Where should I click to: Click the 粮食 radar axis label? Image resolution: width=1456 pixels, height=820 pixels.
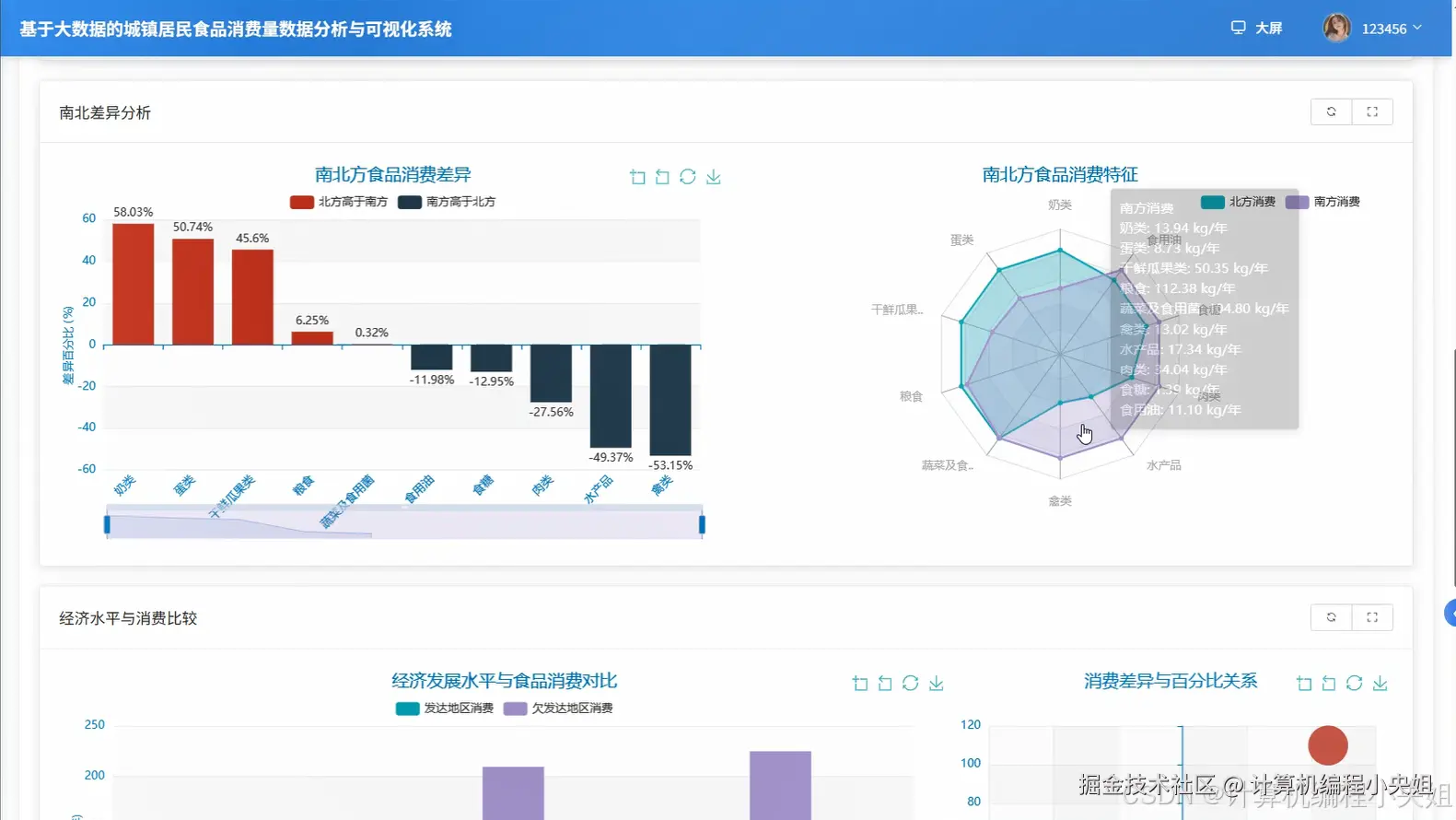tap(911, 396)
